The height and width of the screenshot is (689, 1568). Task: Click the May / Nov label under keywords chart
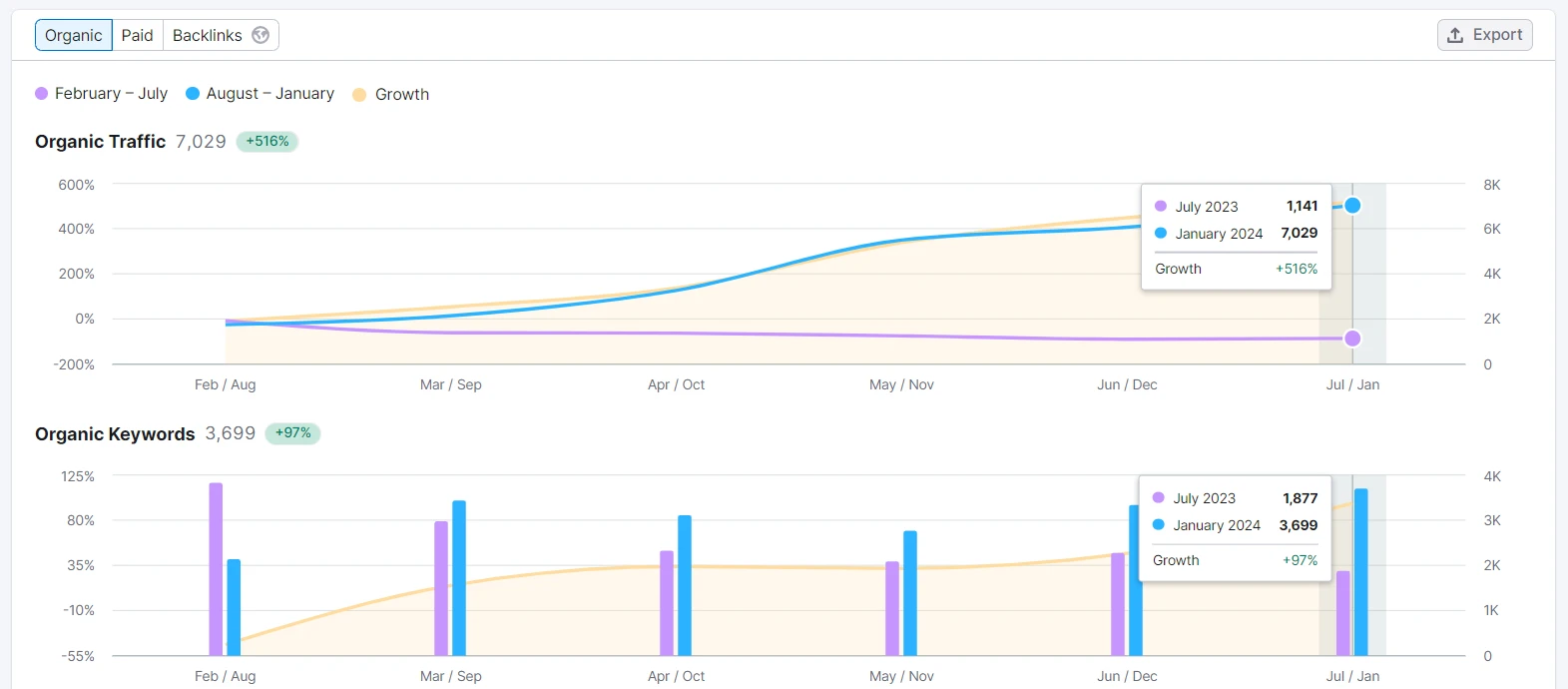[x=902, y=676]
